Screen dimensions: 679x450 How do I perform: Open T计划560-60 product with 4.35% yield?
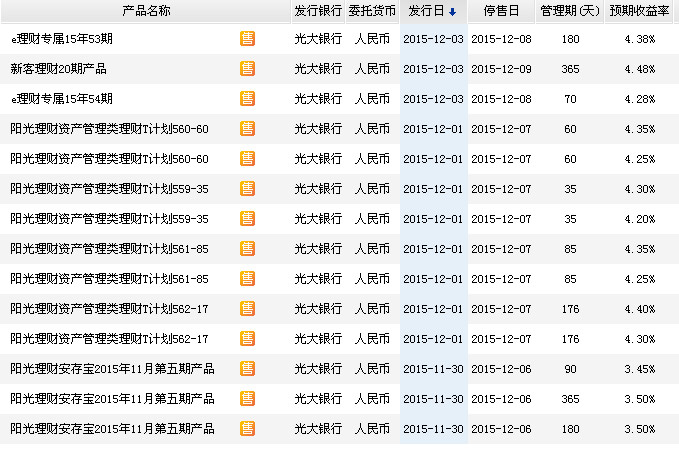(110, 129)
